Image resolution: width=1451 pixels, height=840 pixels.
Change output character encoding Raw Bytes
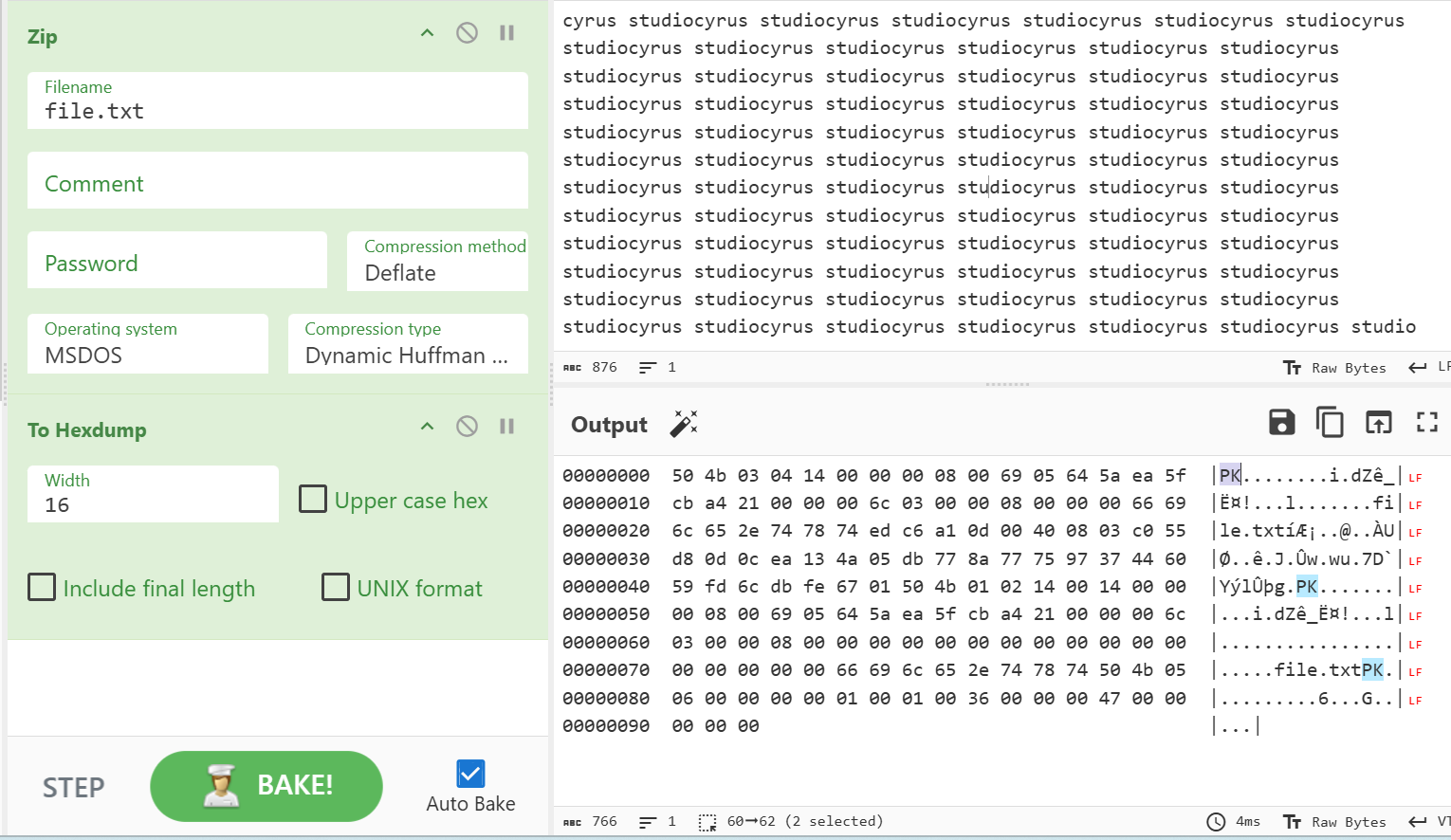[1334, 822]
